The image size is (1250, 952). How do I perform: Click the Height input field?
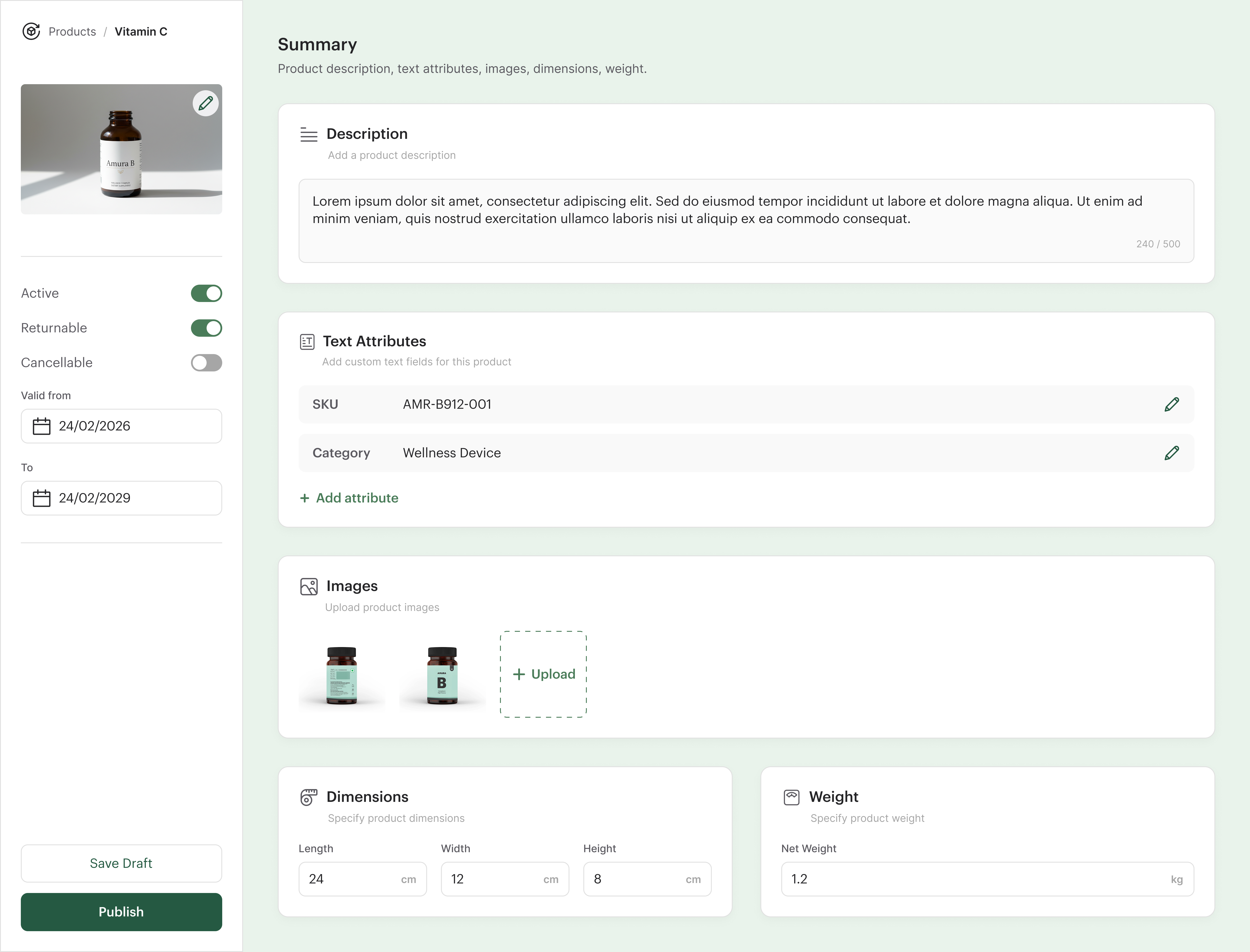tap(647, 879)
